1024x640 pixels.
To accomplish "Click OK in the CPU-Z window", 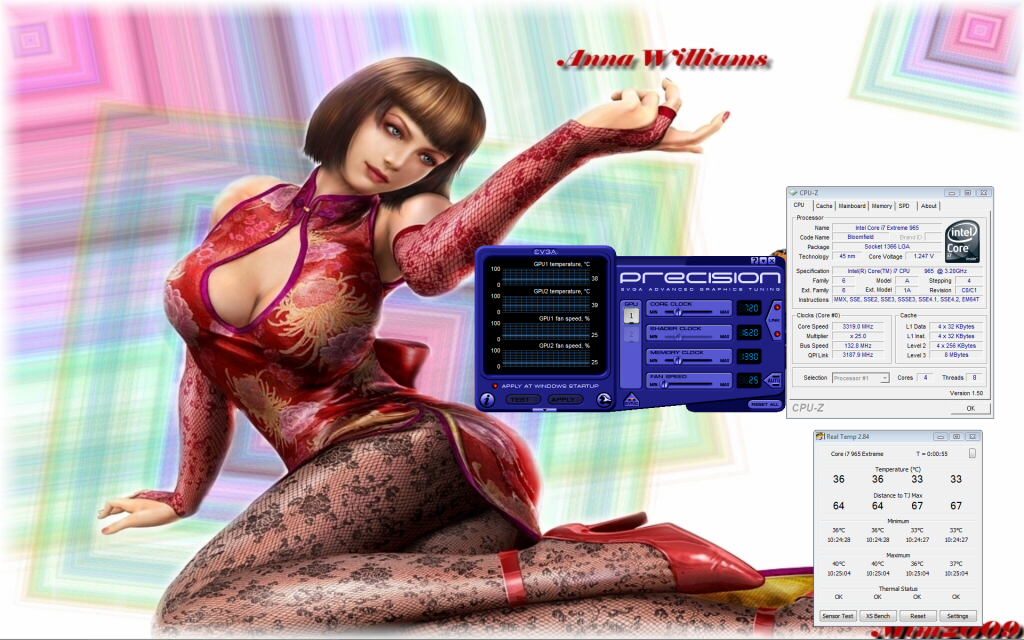I will click(970, 408).
